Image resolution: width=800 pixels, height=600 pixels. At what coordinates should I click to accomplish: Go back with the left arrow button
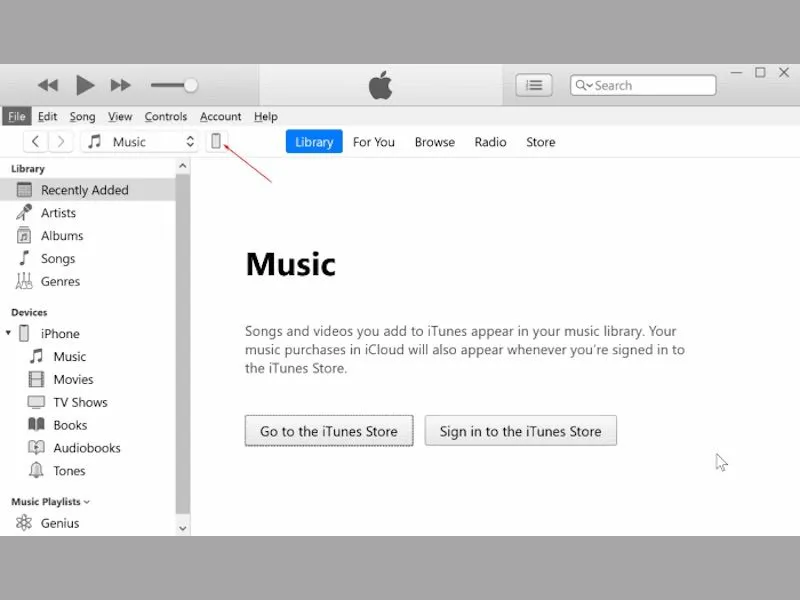point(35,141)
